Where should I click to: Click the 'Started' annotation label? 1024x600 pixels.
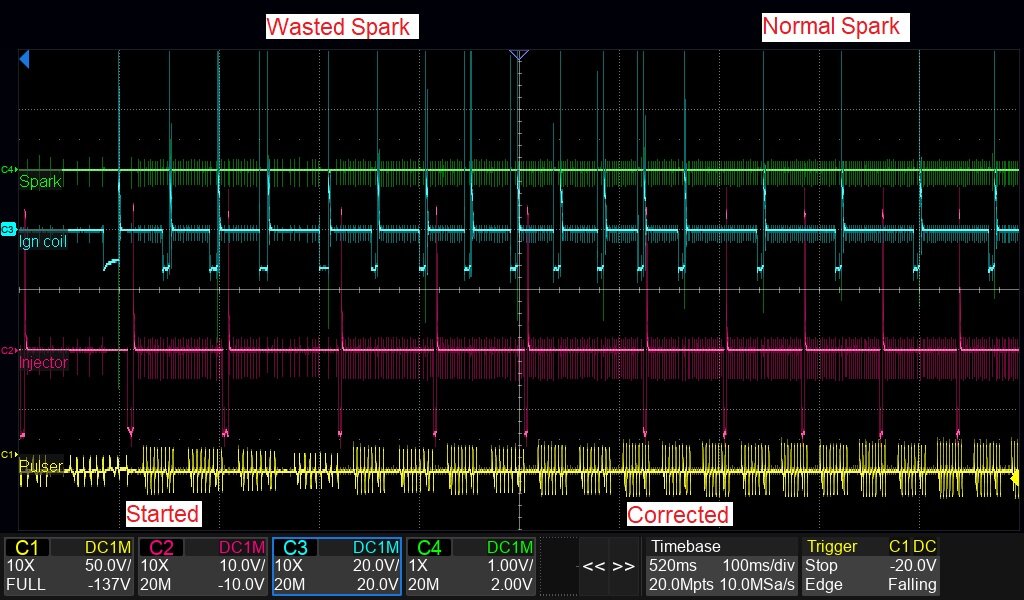point(163,514)
